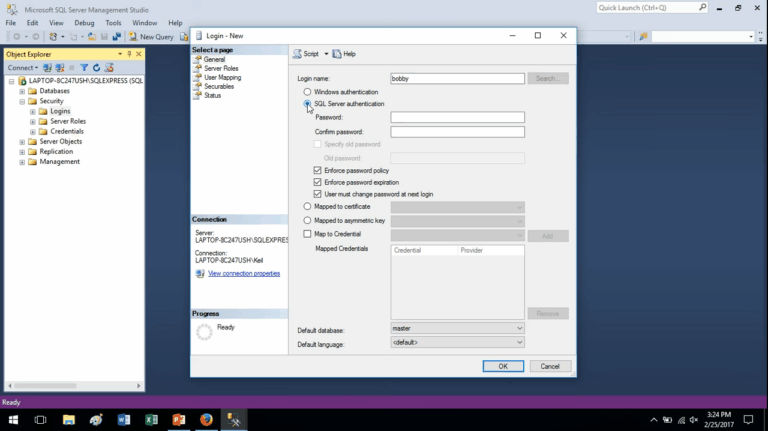This screenshot has height=431, width=768.
Task: Click Cancel in the Login dialog
Action: 550,366
